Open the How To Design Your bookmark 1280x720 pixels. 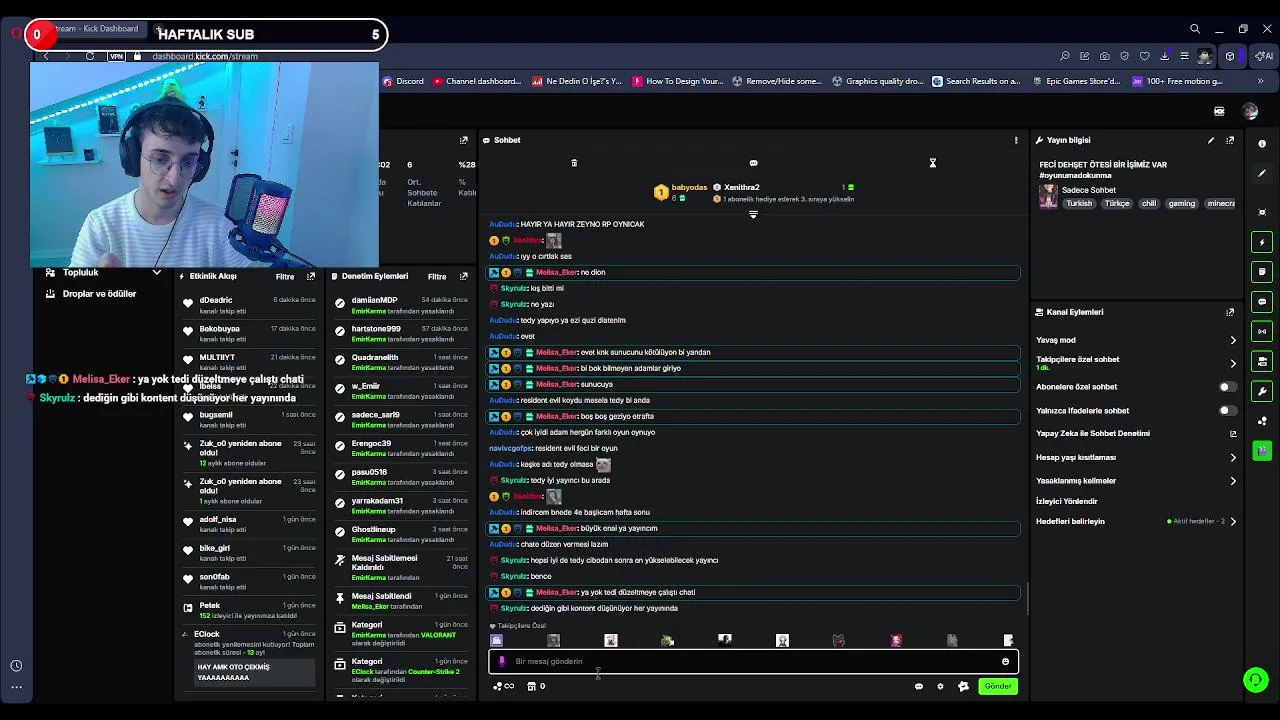[x=678, y=81]
